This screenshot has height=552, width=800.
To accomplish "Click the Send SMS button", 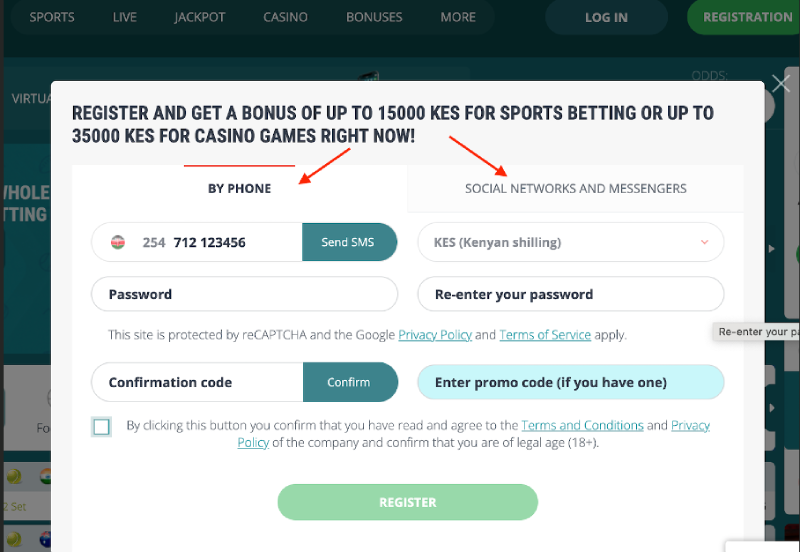I will 349,242.
